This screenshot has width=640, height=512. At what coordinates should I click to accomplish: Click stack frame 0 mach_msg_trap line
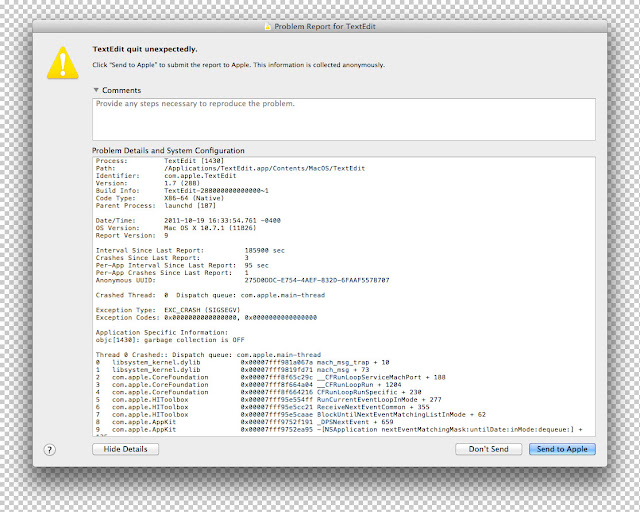pos(242,362)
